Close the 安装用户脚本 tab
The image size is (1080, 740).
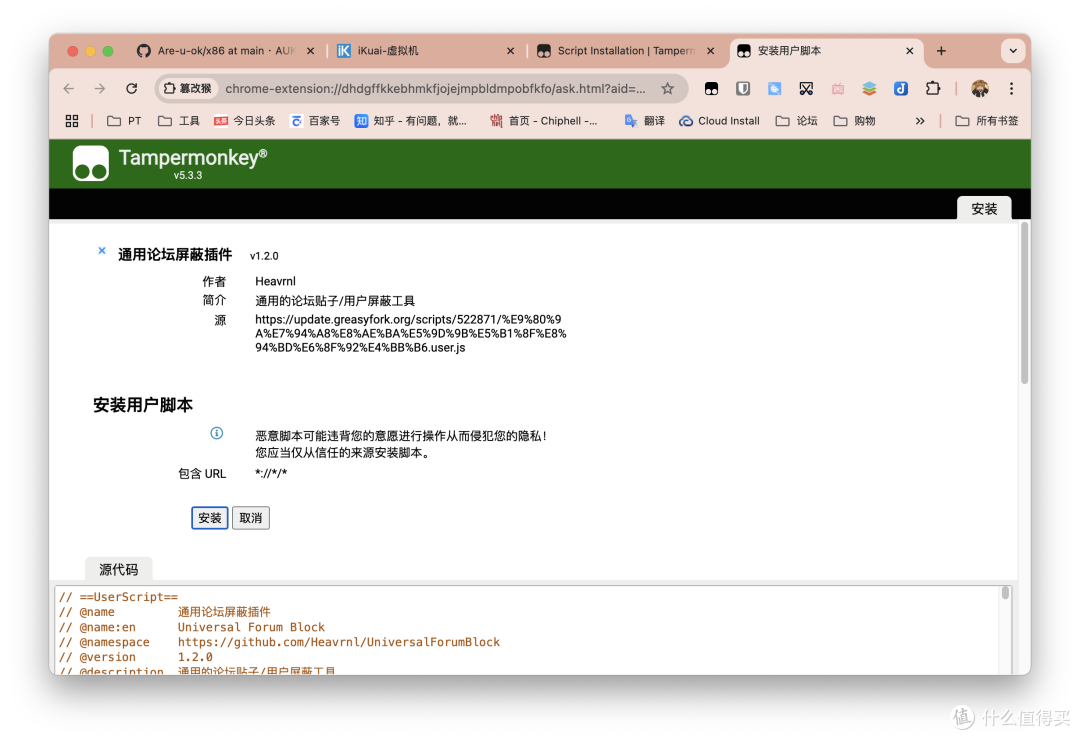pos(909,51)
